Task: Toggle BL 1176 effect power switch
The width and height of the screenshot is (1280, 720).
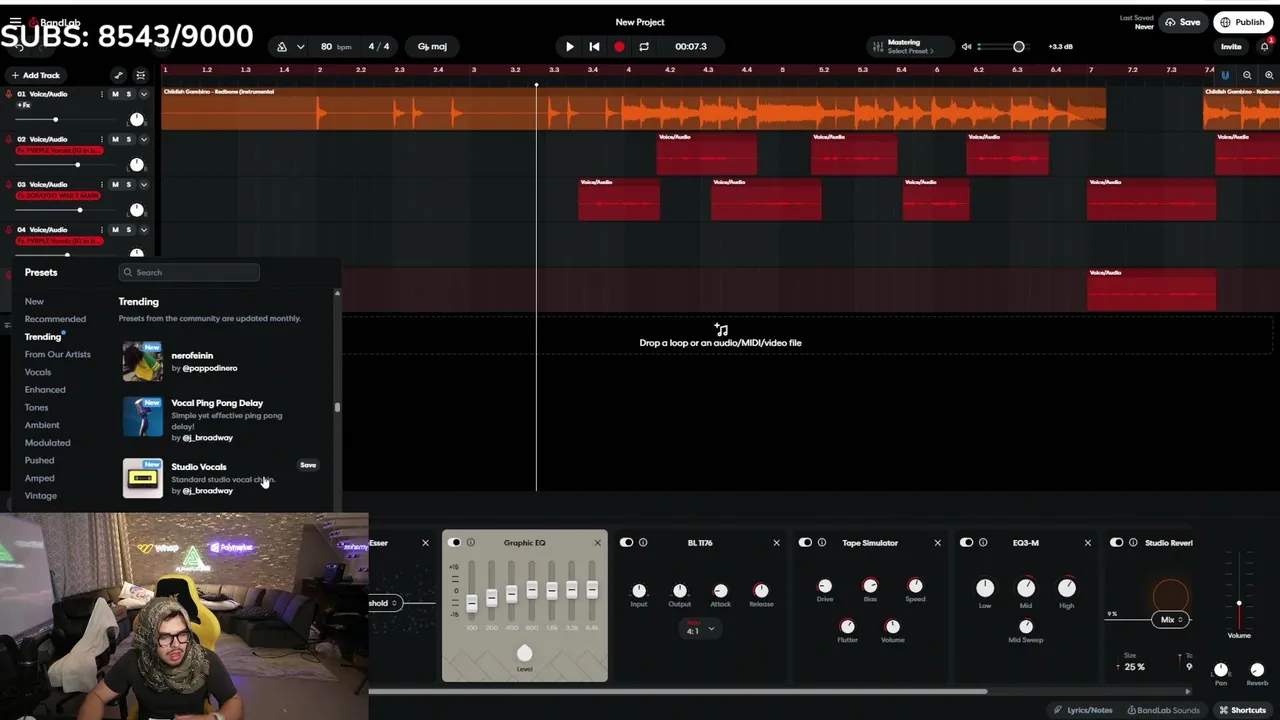Action: tap(626, 542)
